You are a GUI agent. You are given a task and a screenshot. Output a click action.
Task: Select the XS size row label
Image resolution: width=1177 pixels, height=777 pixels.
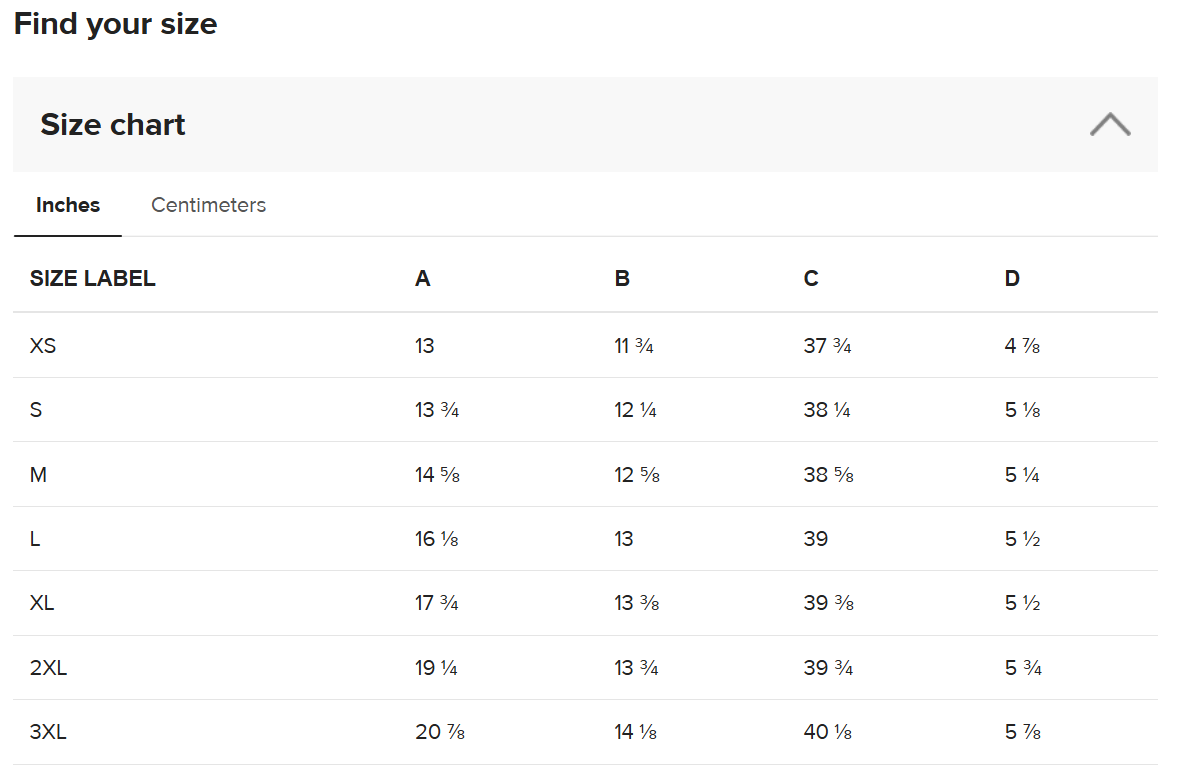(43, 346)
